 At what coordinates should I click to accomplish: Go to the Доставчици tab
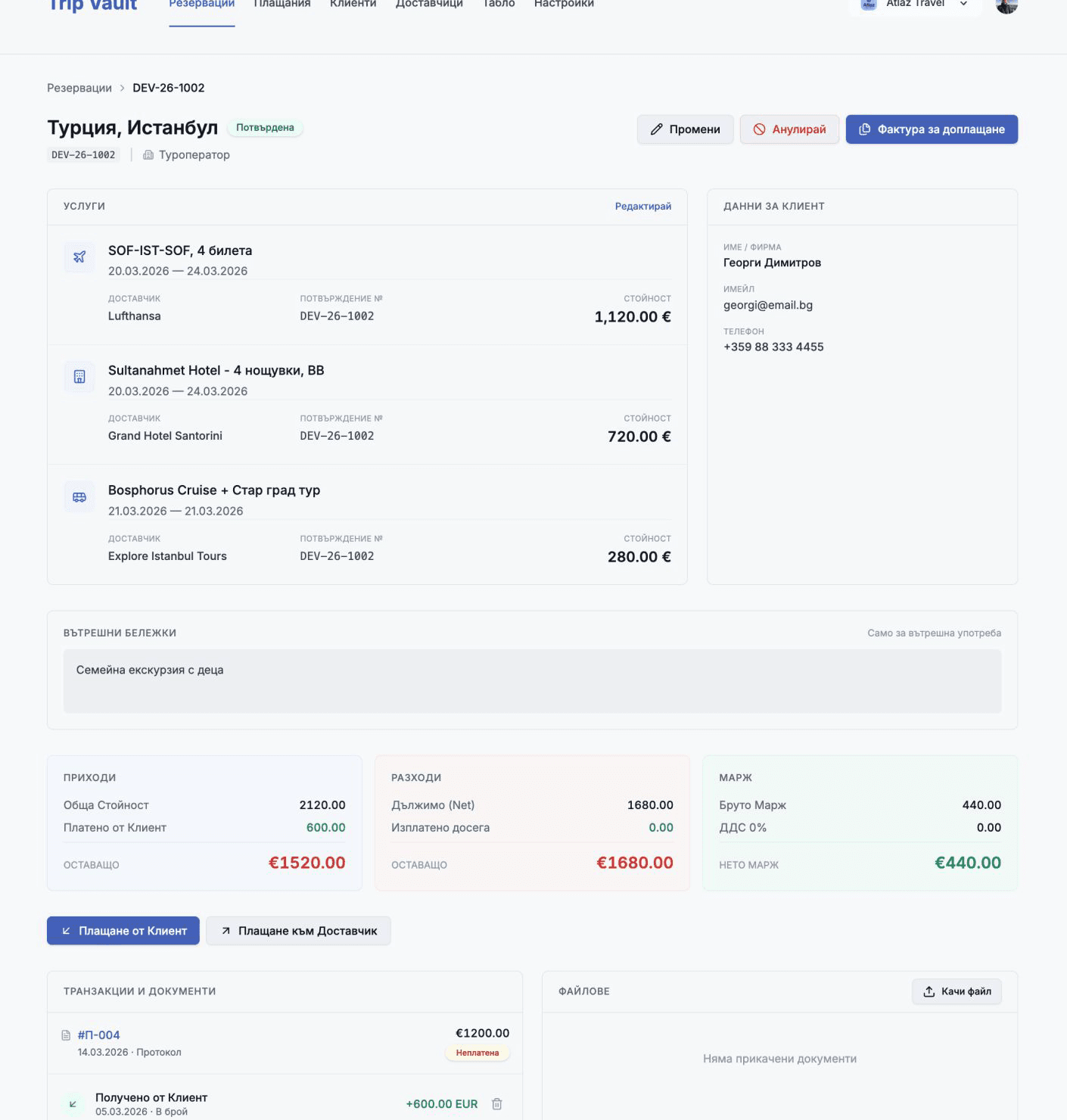[x=429, y=5]
